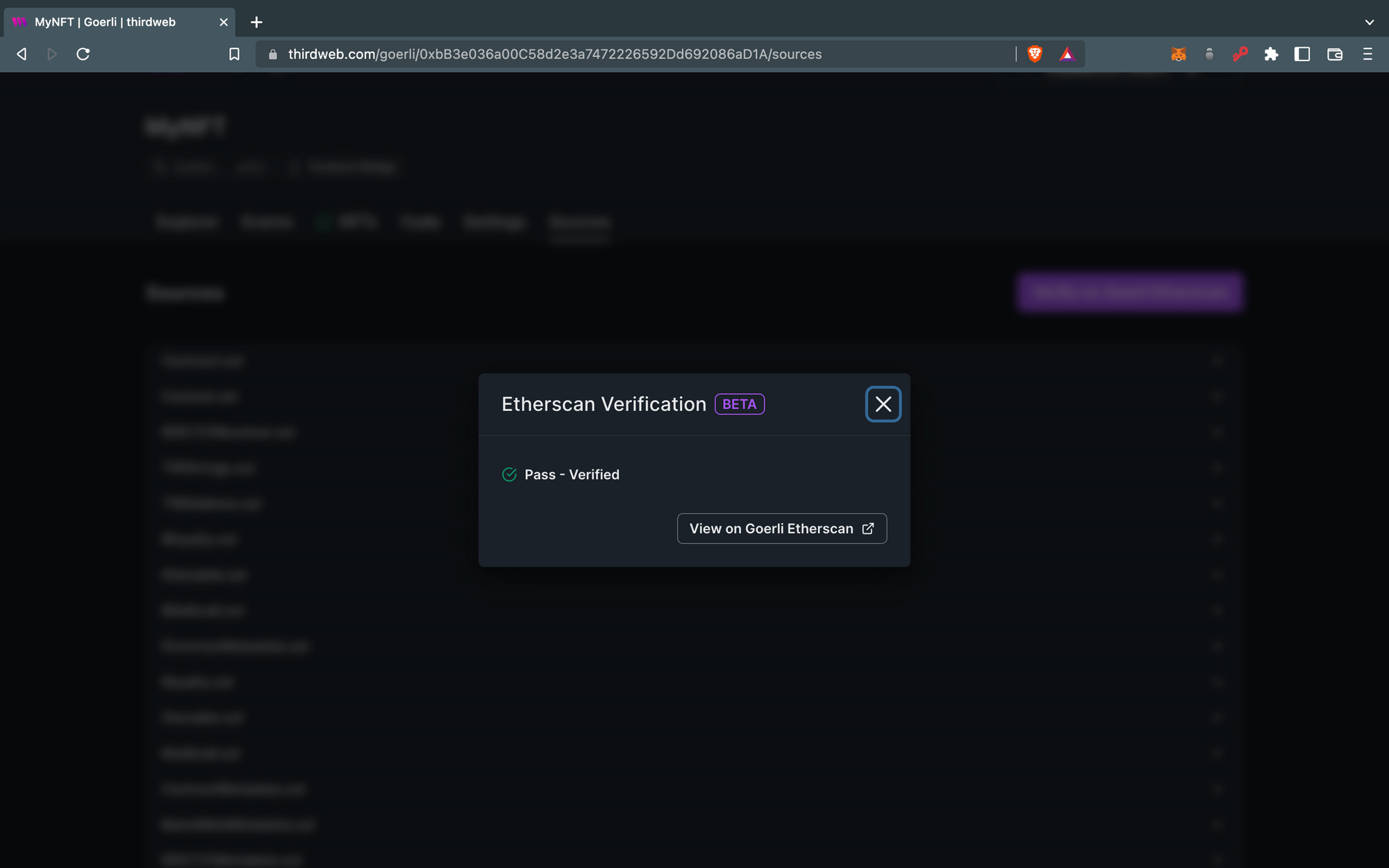Bookmark this page with the flag icon
The width and height of the screenshot is (1389, 868).
click(234, 53)
